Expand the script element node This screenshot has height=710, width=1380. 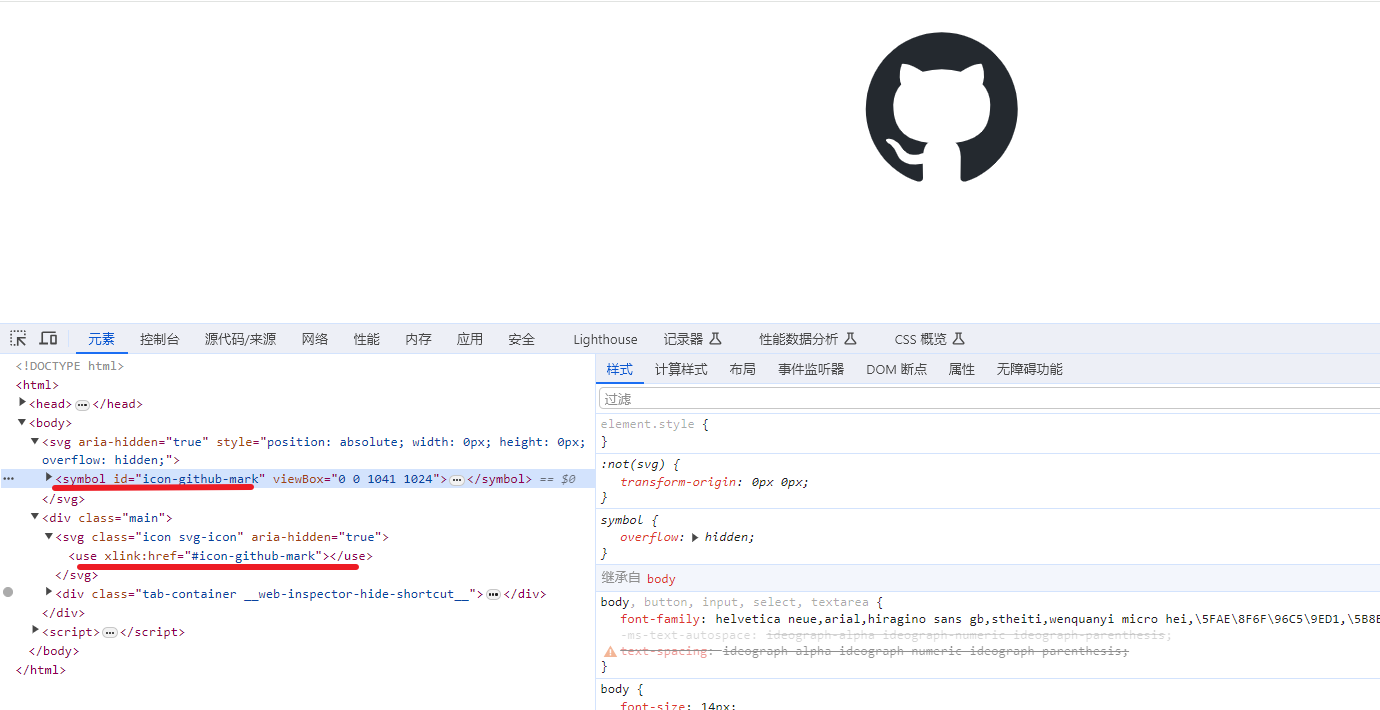pyautogui.click(x=35, y=630)
